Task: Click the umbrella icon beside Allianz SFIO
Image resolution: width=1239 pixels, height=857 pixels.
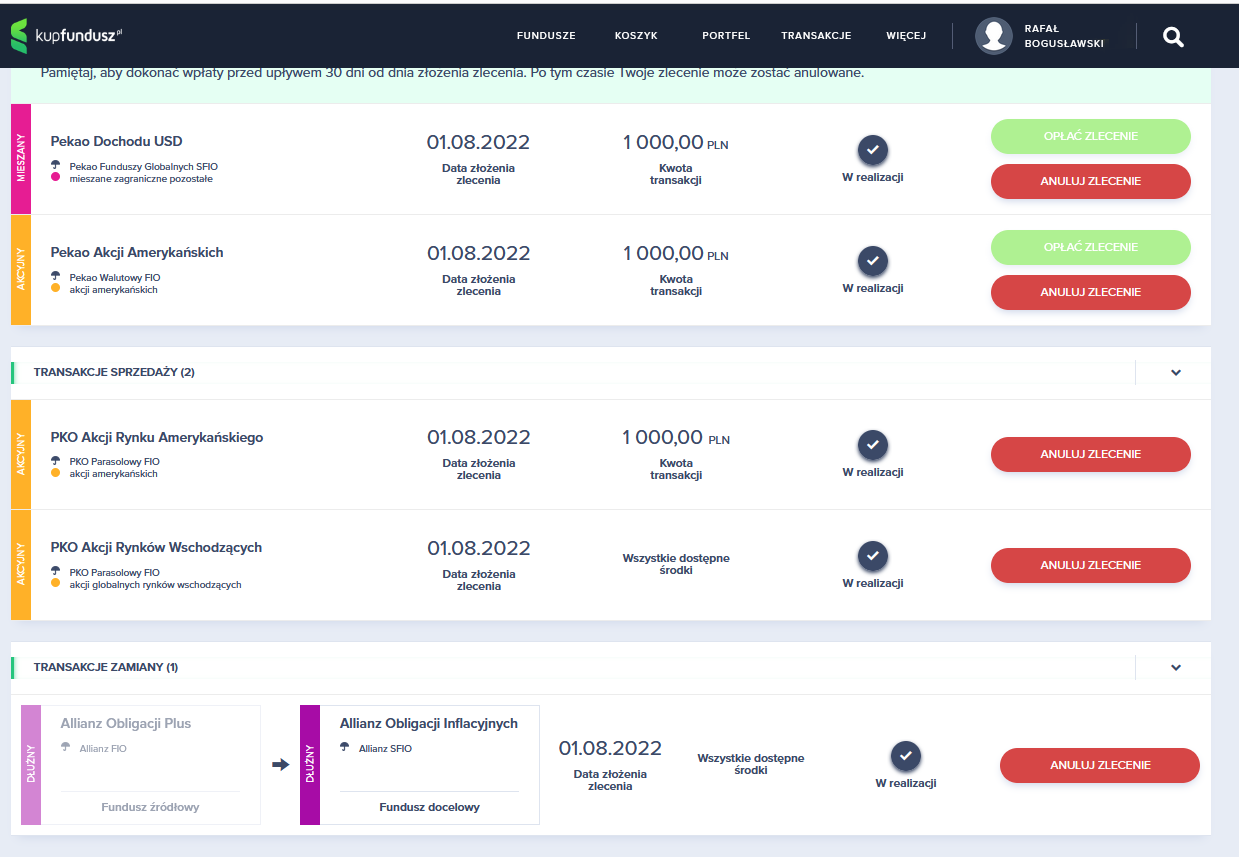Action: (x=345, y=747)
